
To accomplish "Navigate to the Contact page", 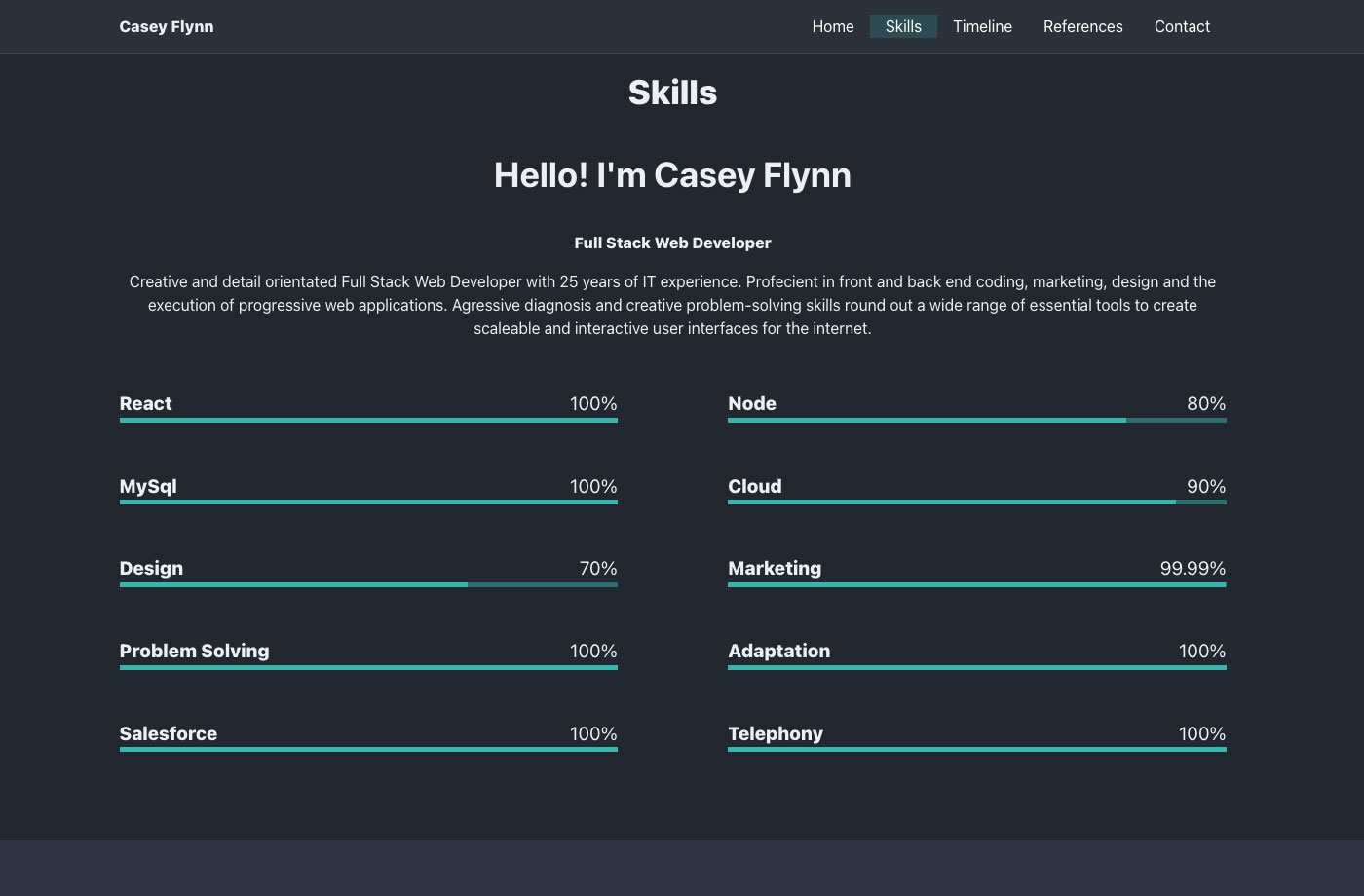I will click(x=1182, y=26).
